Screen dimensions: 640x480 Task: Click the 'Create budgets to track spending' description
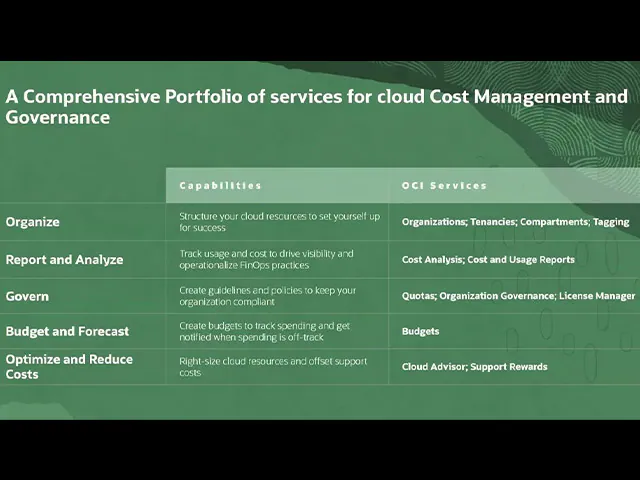pos(266,332)
